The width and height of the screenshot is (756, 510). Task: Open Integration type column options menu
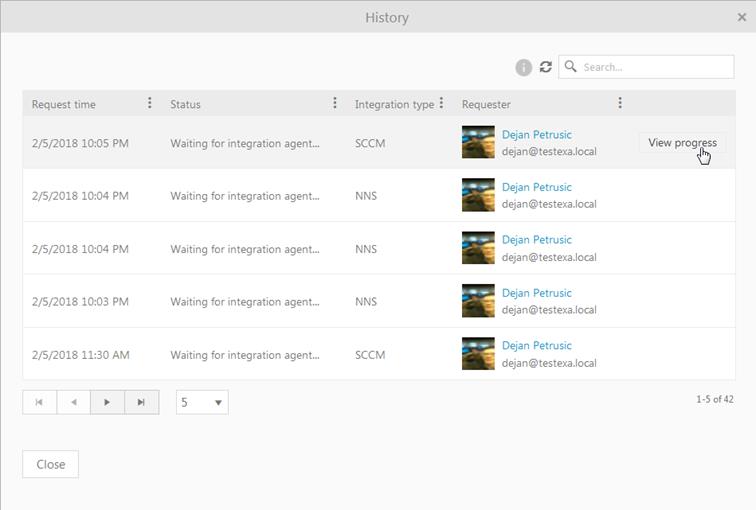[441, 103]
